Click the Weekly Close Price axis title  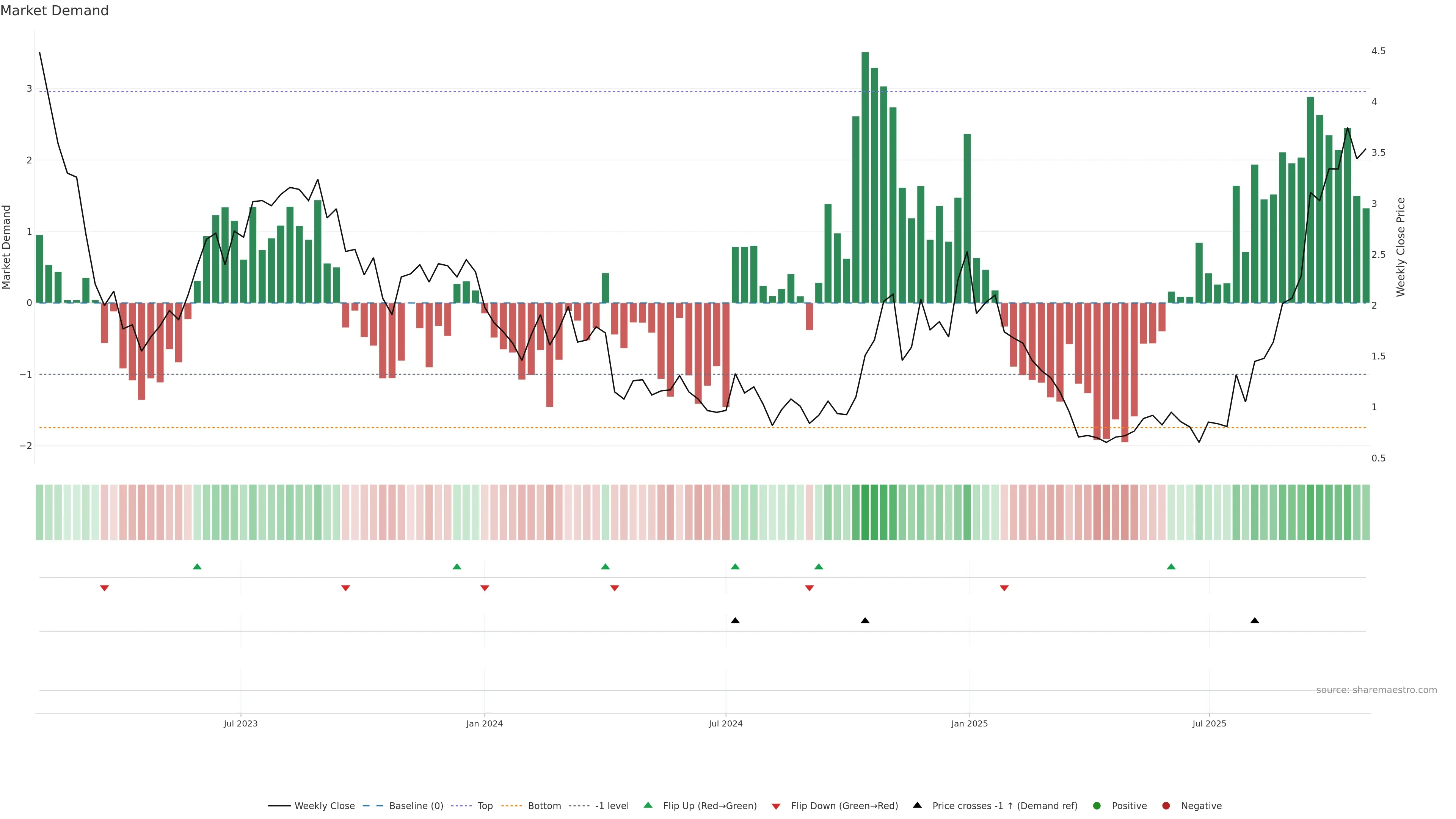point(1401,247)
